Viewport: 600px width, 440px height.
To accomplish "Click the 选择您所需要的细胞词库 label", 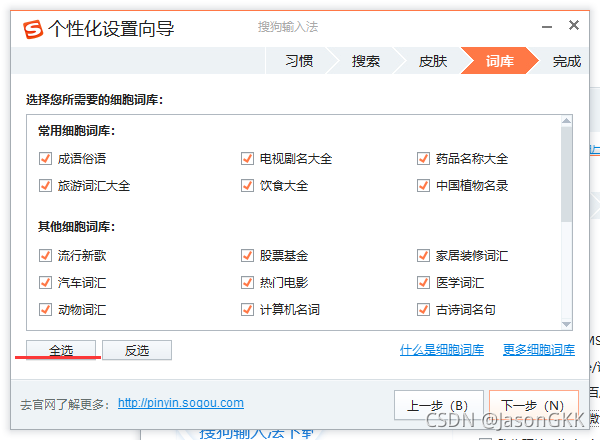I will click(95, 100).
